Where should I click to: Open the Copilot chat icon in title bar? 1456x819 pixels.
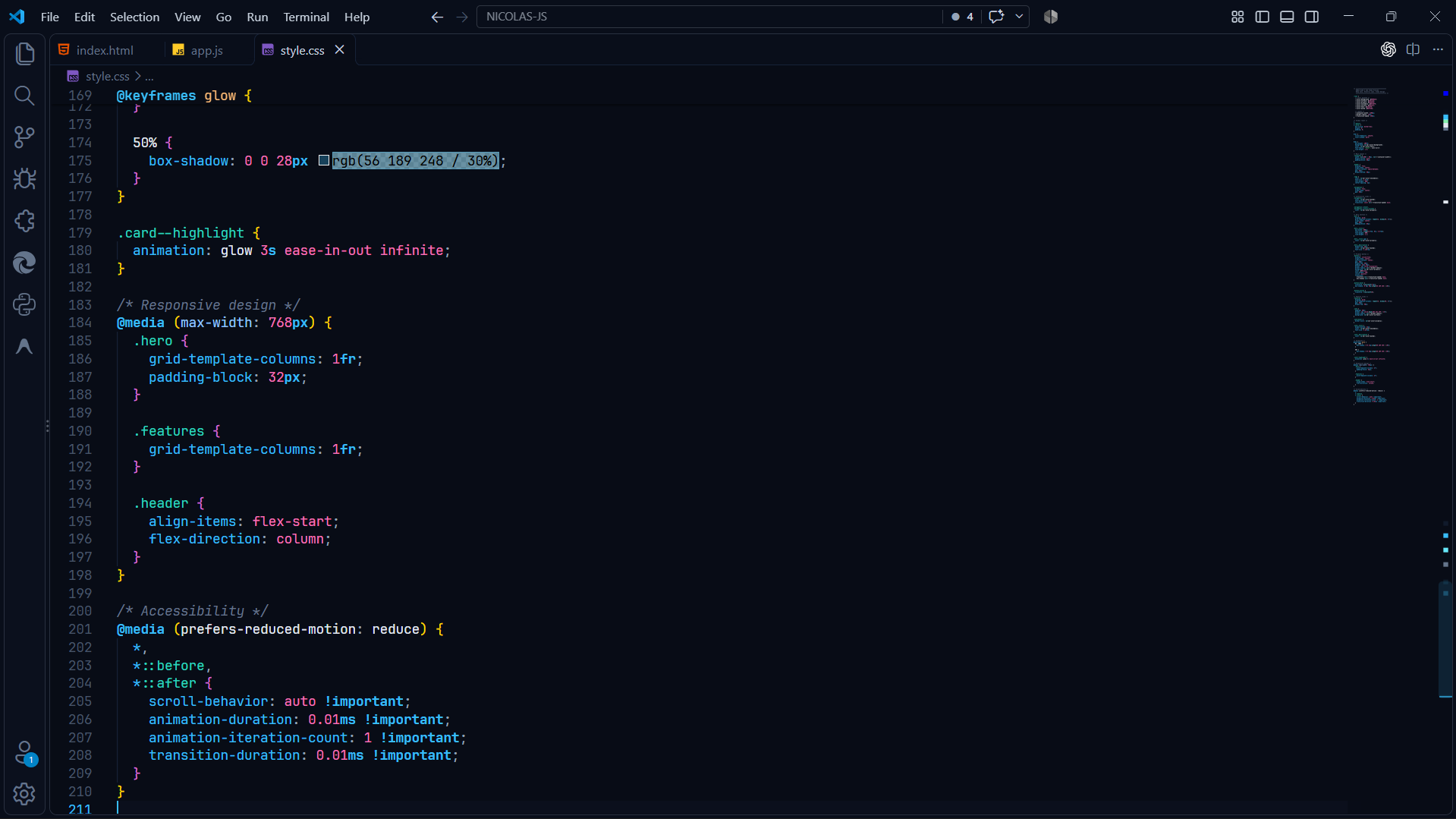[996, 17]
